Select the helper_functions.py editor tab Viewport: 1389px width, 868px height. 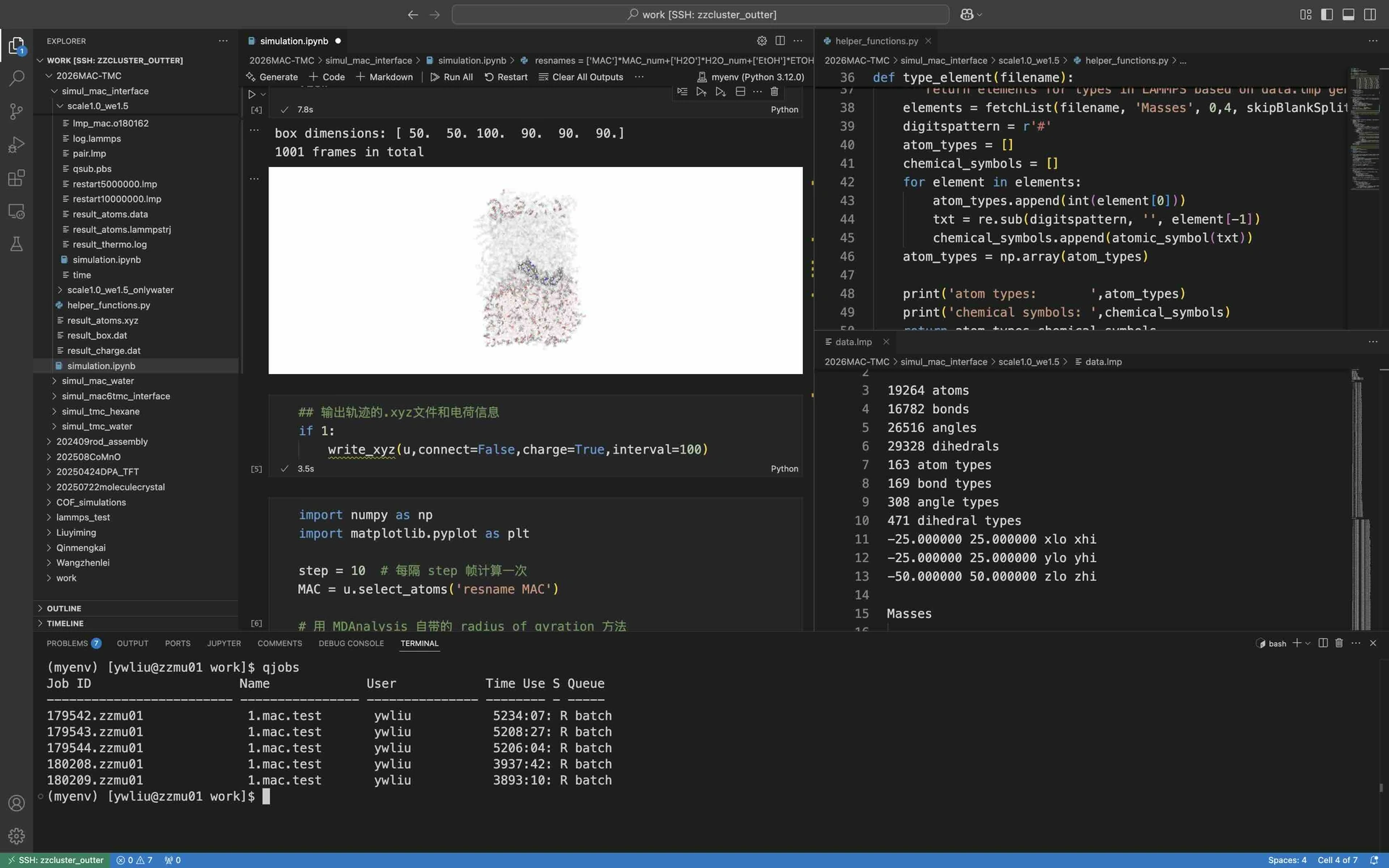(x=876, y=41)
